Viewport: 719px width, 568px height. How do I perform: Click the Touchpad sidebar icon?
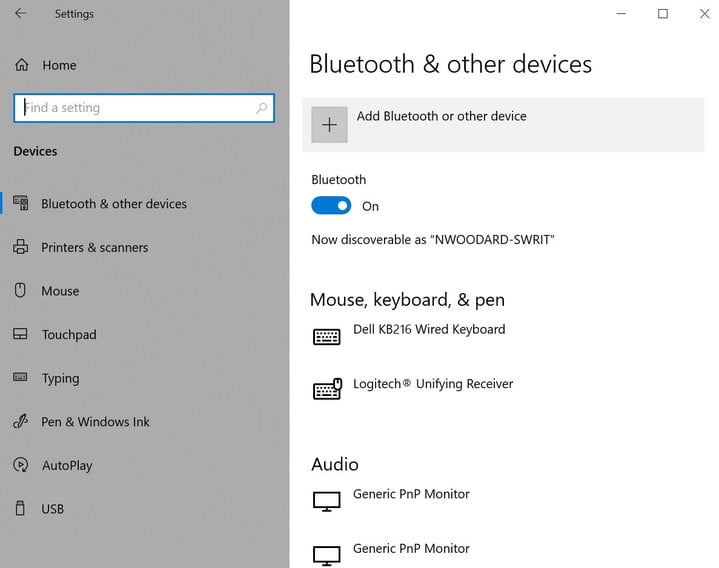(x=20, y=334)
